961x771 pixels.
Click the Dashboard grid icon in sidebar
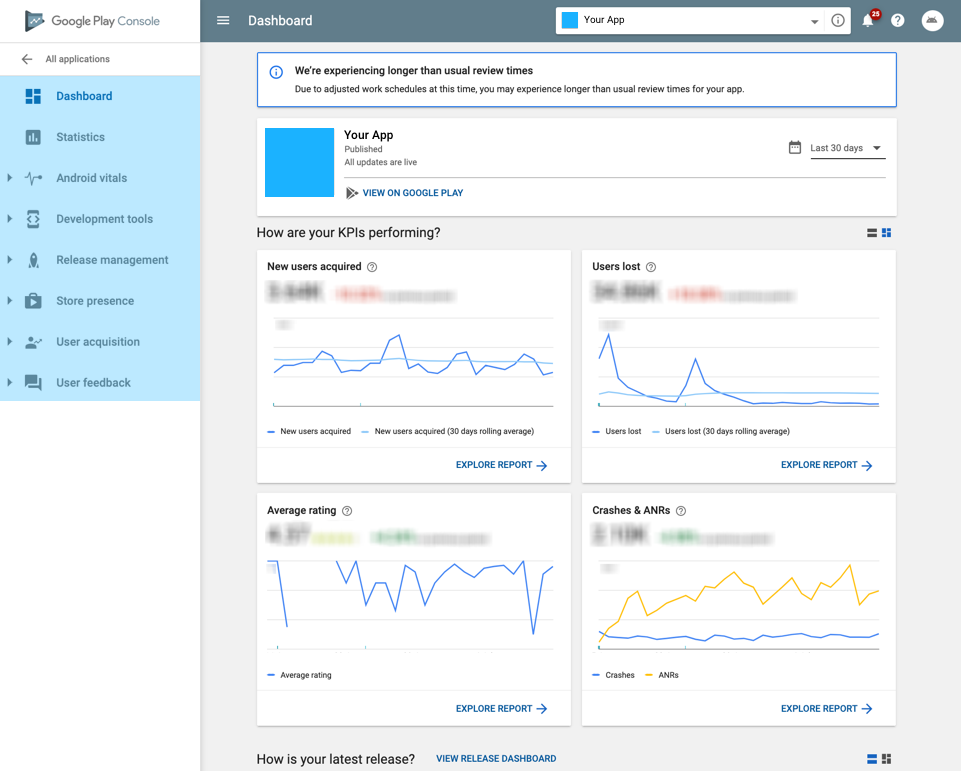[33, 96]
